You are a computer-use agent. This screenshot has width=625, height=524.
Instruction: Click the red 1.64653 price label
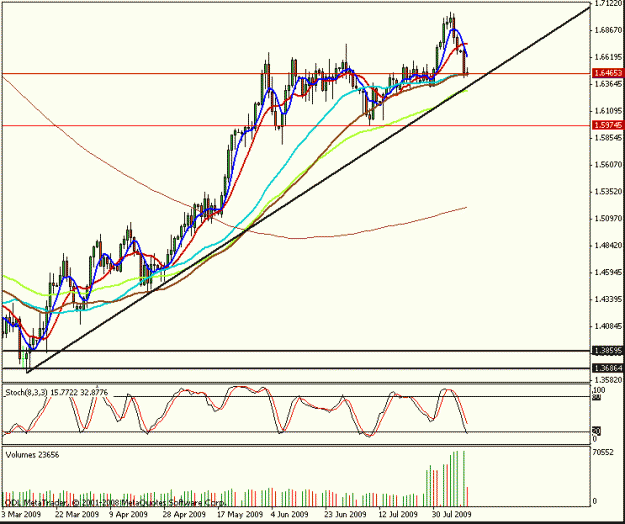coord(607,73)
